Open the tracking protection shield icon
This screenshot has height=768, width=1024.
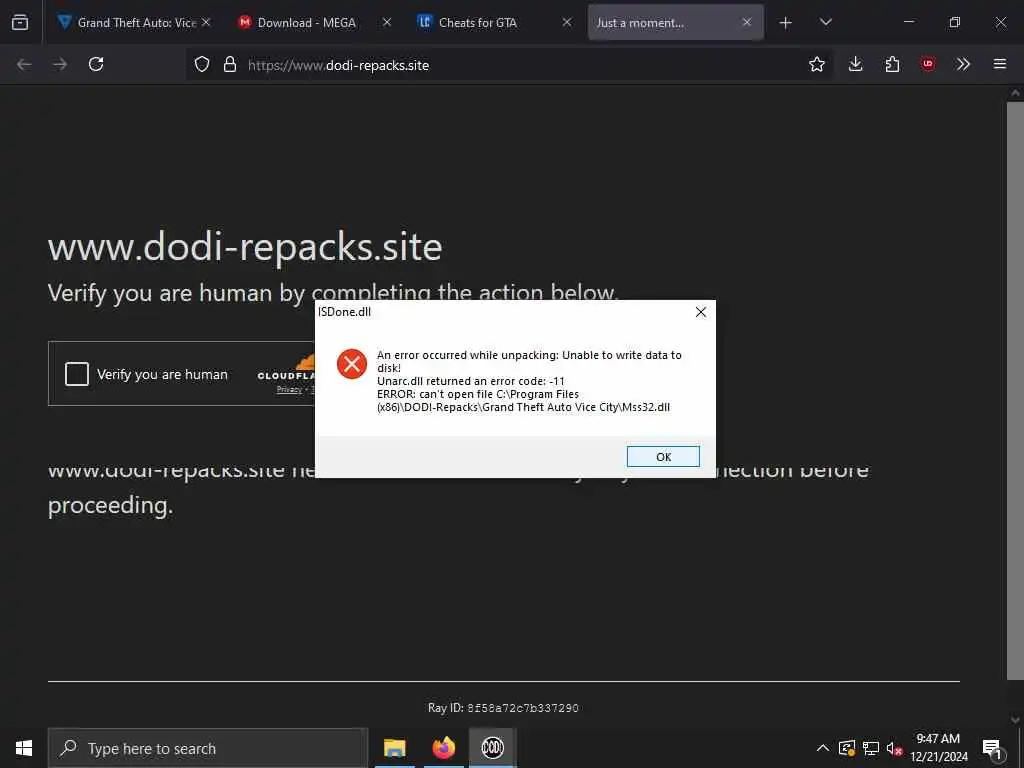[202, 64]
